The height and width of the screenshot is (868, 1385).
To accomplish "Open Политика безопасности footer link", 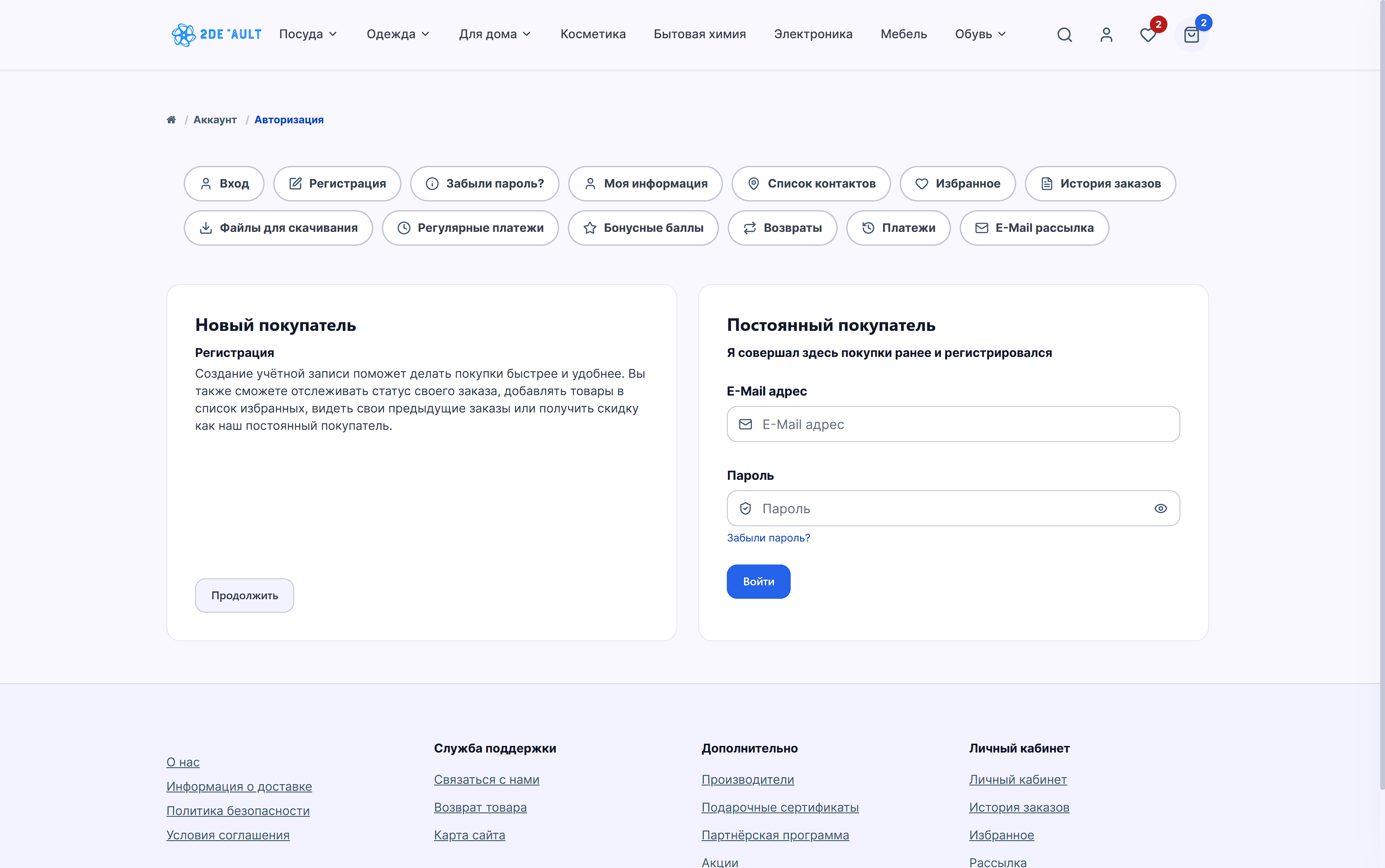I will (238, 811).
